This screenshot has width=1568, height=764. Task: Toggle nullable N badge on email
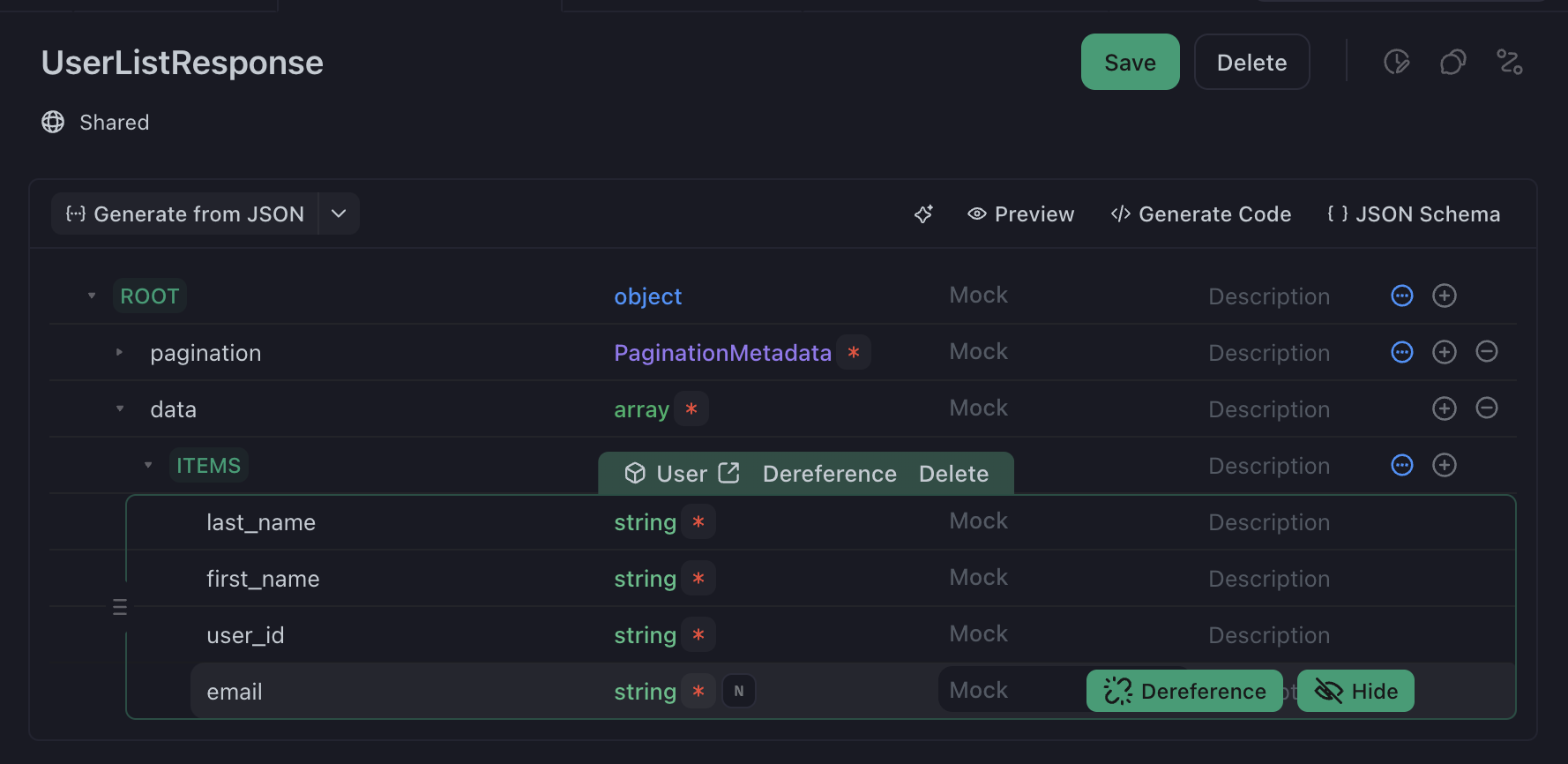[x=739, y=691]
